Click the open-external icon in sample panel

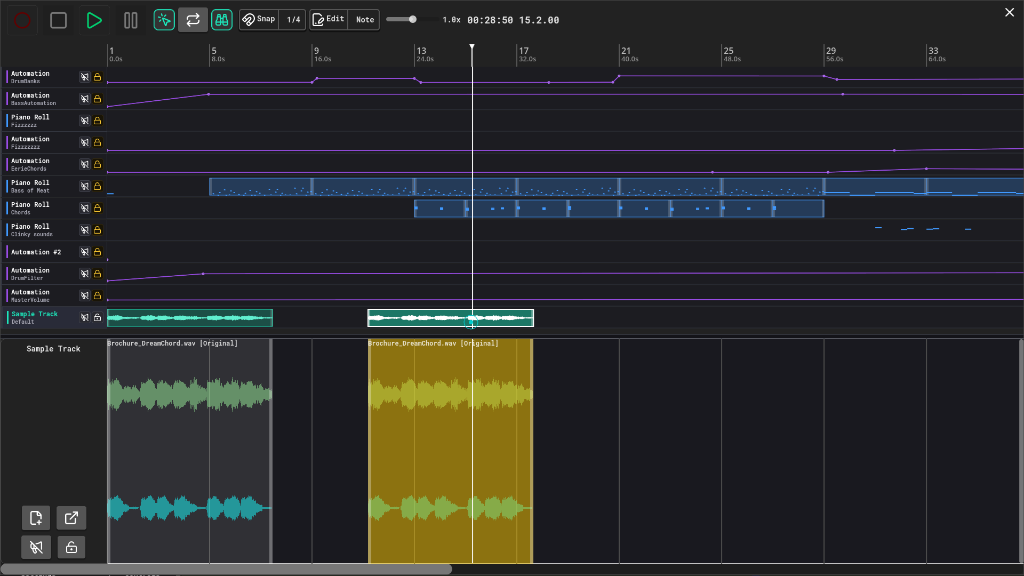pyautogui.click(x=71, y=518)
